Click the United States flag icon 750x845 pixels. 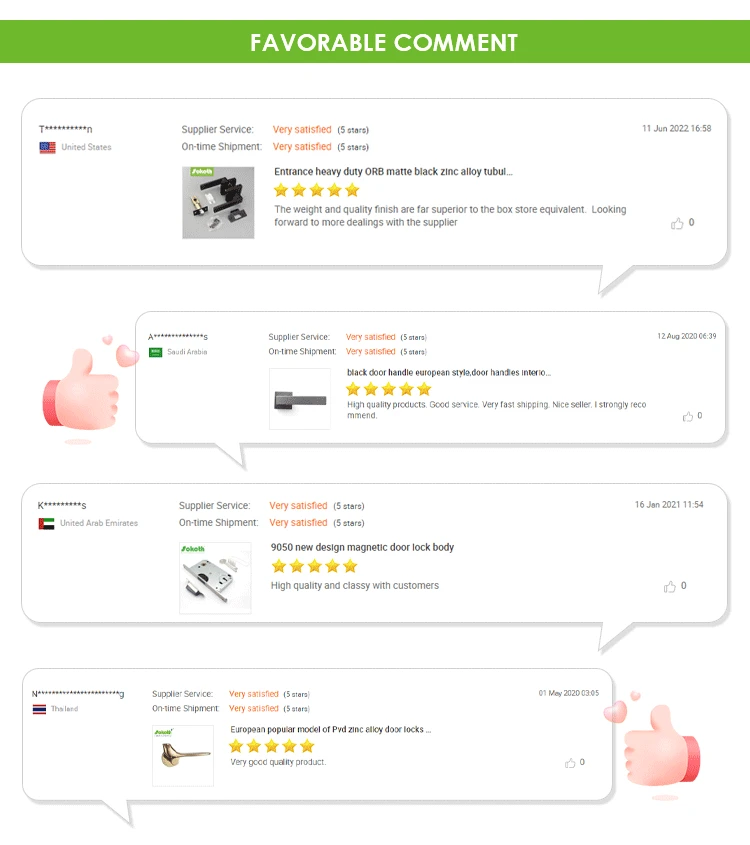pos(47,147)
